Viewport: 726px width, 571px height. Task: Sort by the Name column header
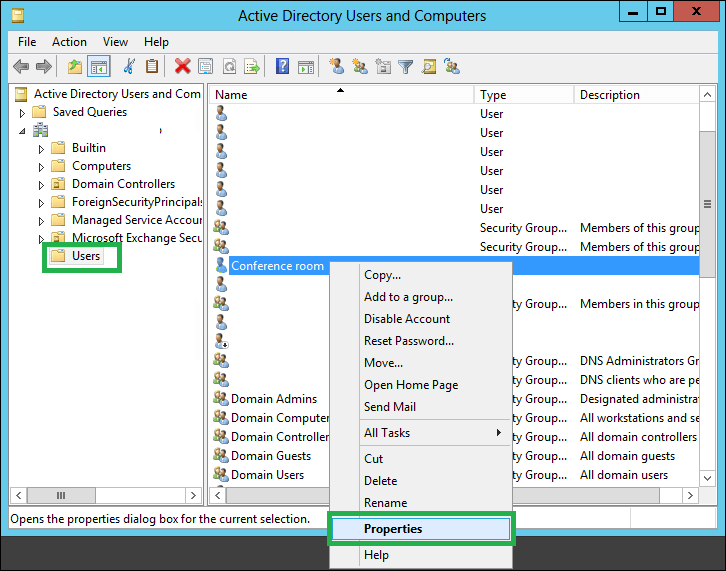(x=342, y=94)
